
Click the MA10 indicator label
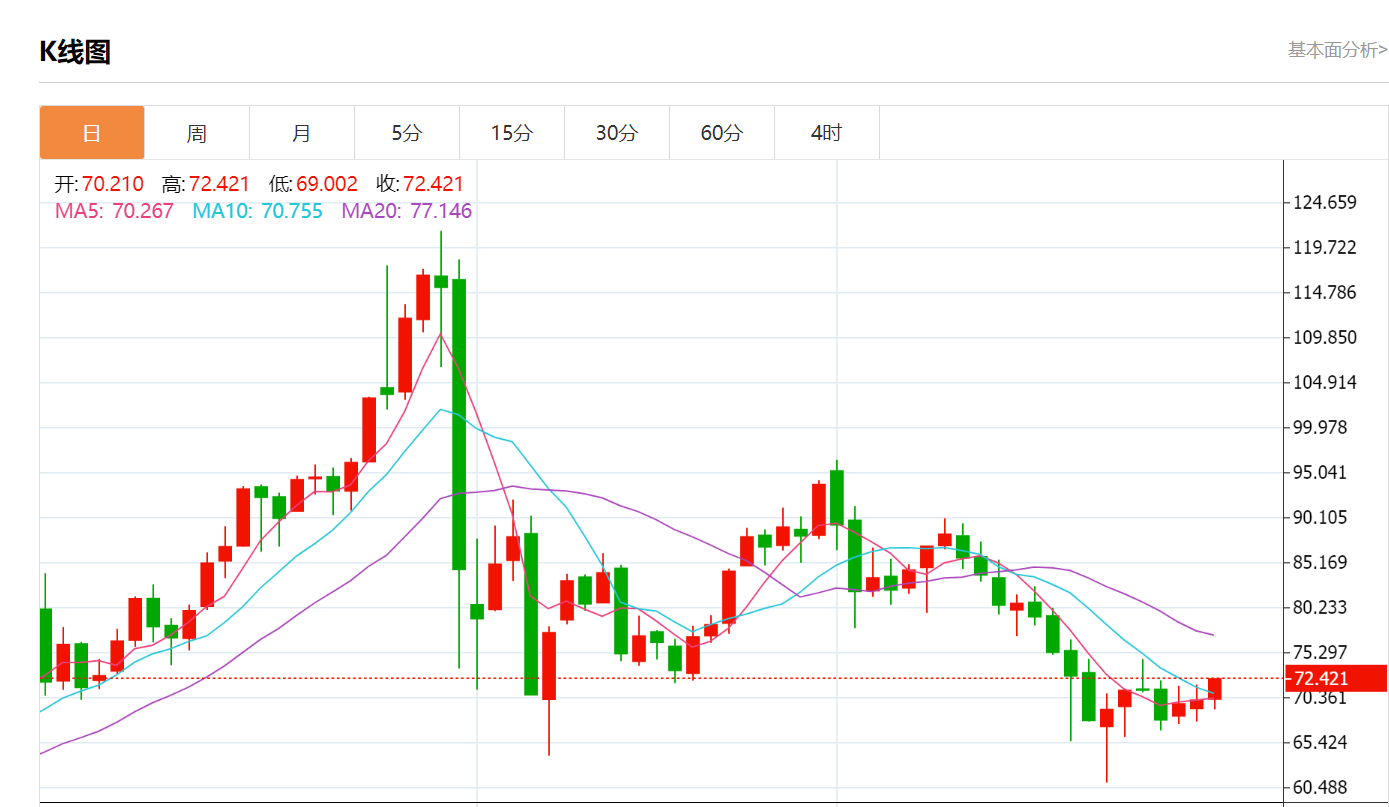[257, 211]
